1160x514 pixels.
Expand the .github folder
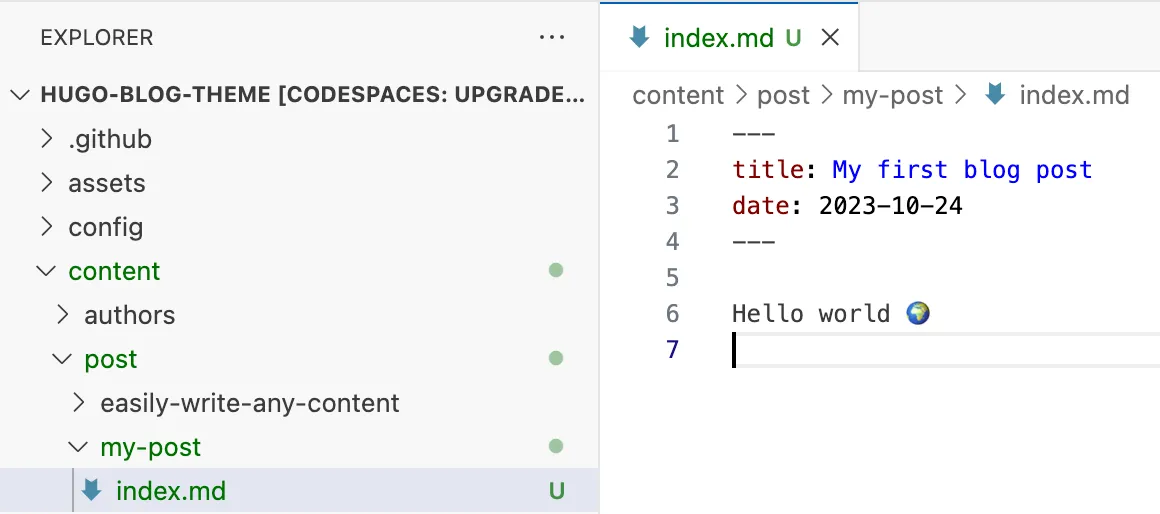(x=46, y=139)
